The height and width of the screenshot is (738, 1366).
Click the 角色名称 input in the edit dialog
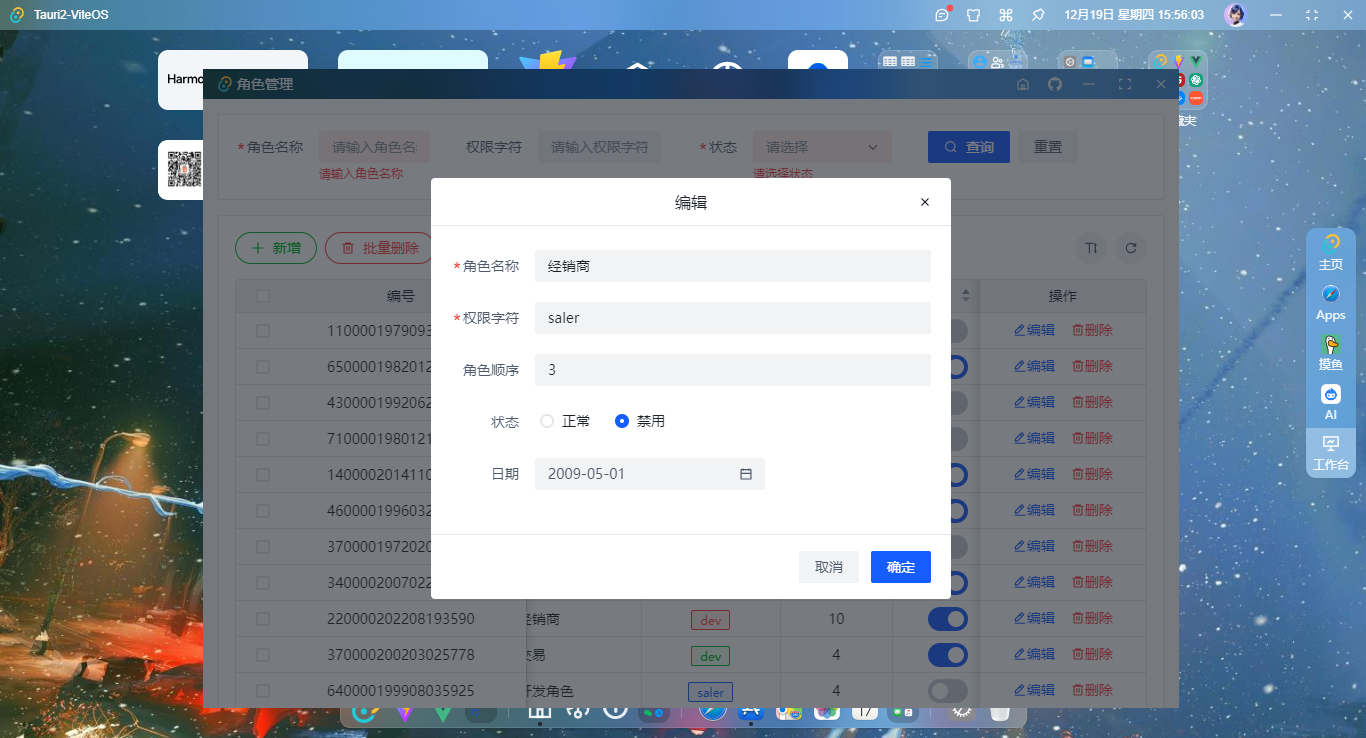732,266
